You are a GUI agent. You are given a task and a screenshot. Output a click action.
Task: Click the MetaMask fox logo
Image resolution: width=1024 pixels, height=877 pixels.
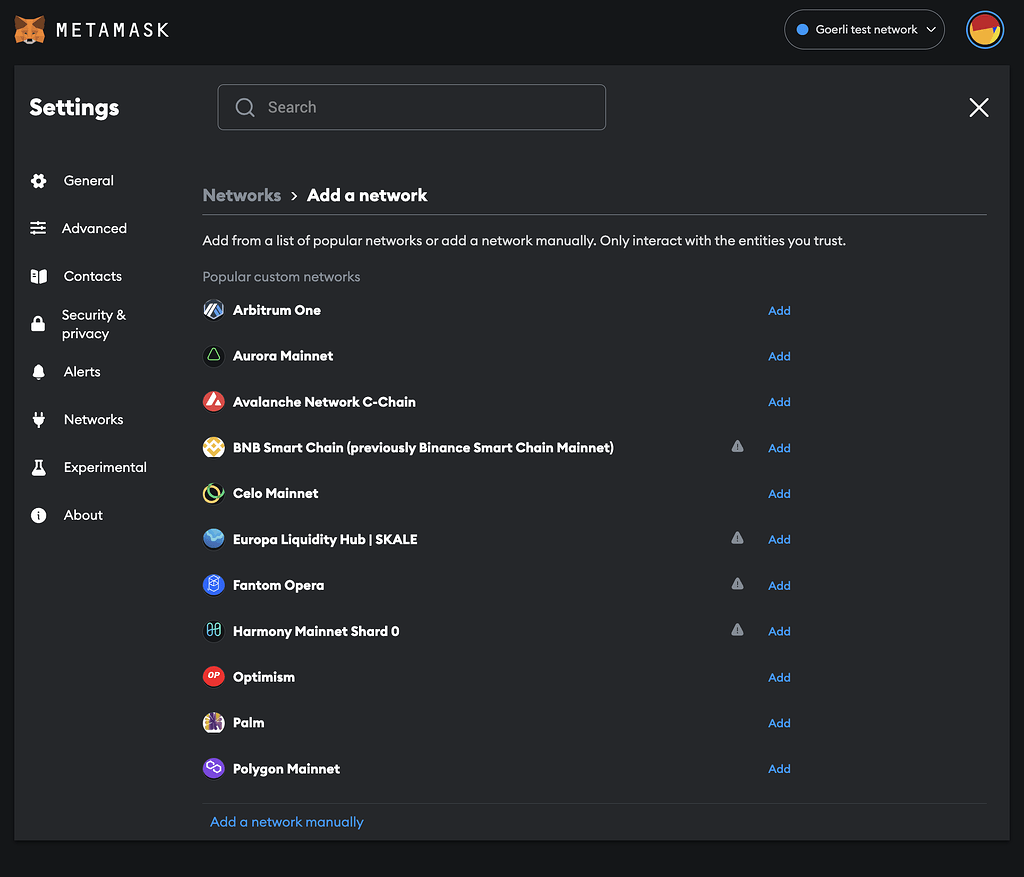coord(29,29)
